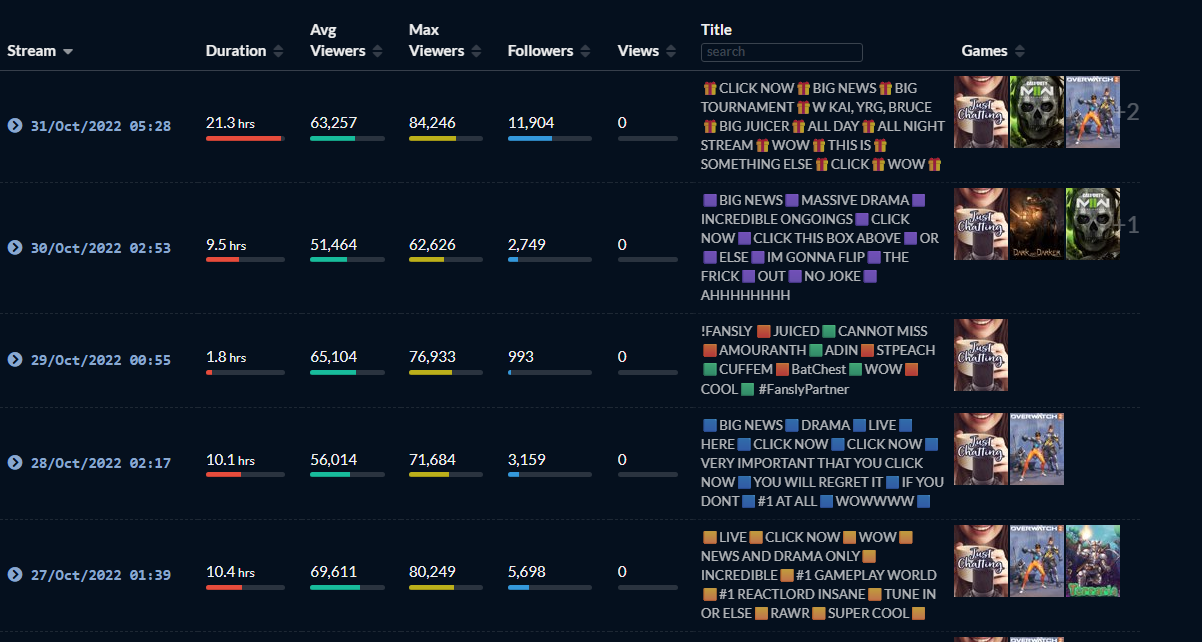The width and height of the screenshot is (1202, 642).
Task: Sort by Duration column sort icon
Action: pos(278,51)
